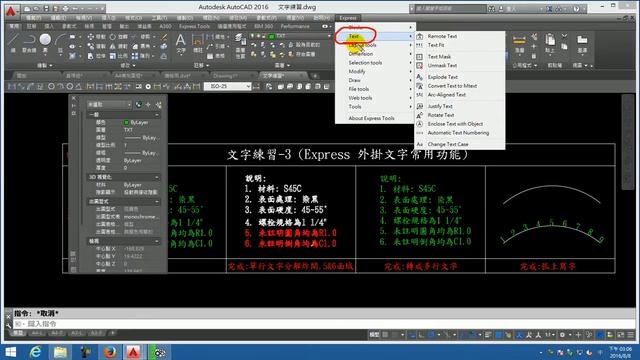Click the Plot/Print icon in quick access toolbar
Screen dimensions: 640x360
[65, 8]
